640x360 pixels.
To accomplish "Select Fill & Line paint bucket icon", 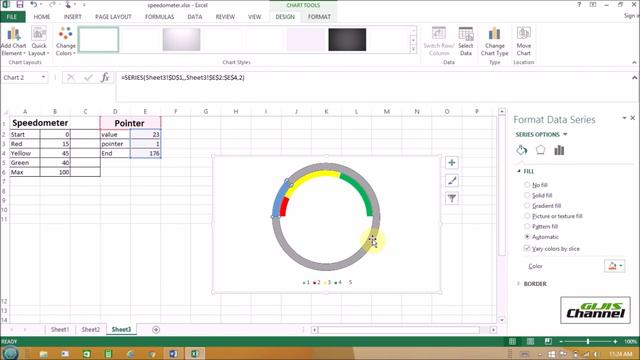I will coord(522,150).
